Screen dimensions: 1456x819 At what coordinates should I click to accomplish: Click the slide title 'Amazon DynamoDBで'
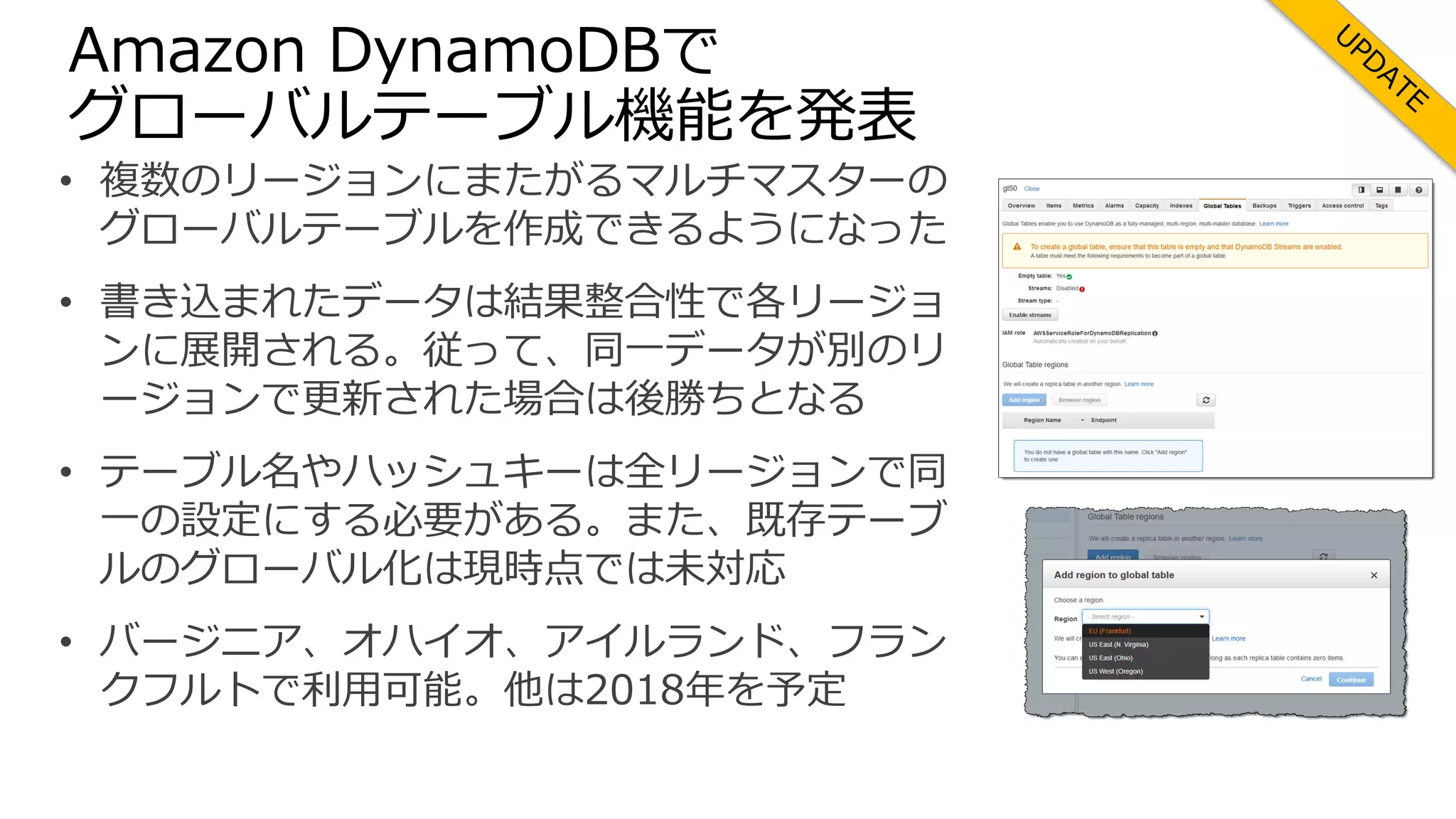[393, 51]
